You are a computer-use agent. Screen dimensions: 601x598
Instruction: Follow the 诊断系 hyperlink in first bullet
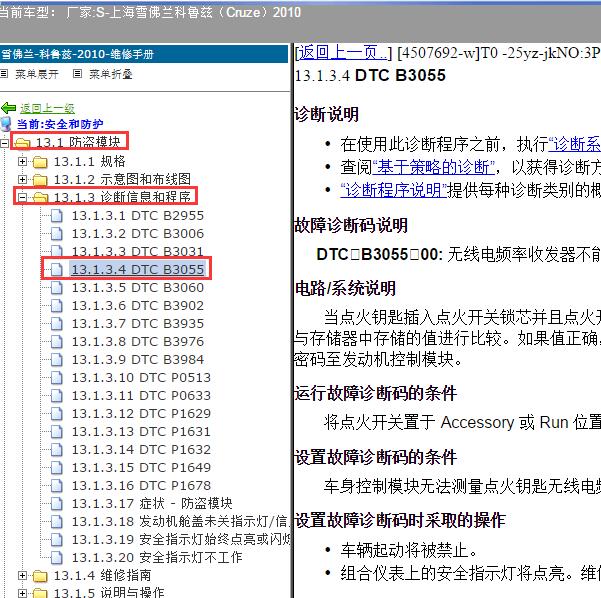[575, 145]
